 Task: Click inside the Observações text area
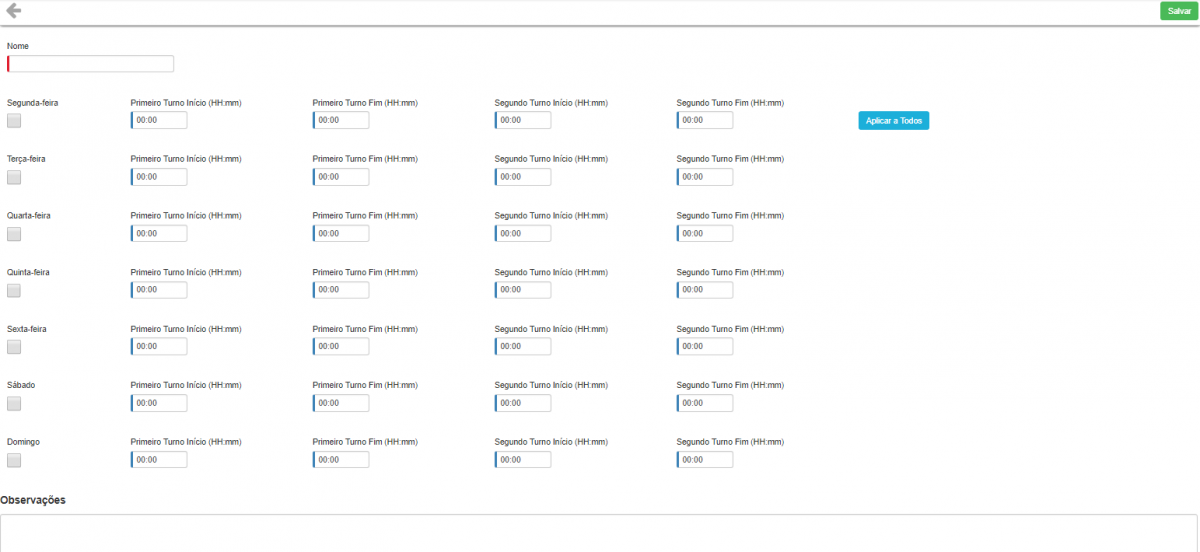coord(599,533)
